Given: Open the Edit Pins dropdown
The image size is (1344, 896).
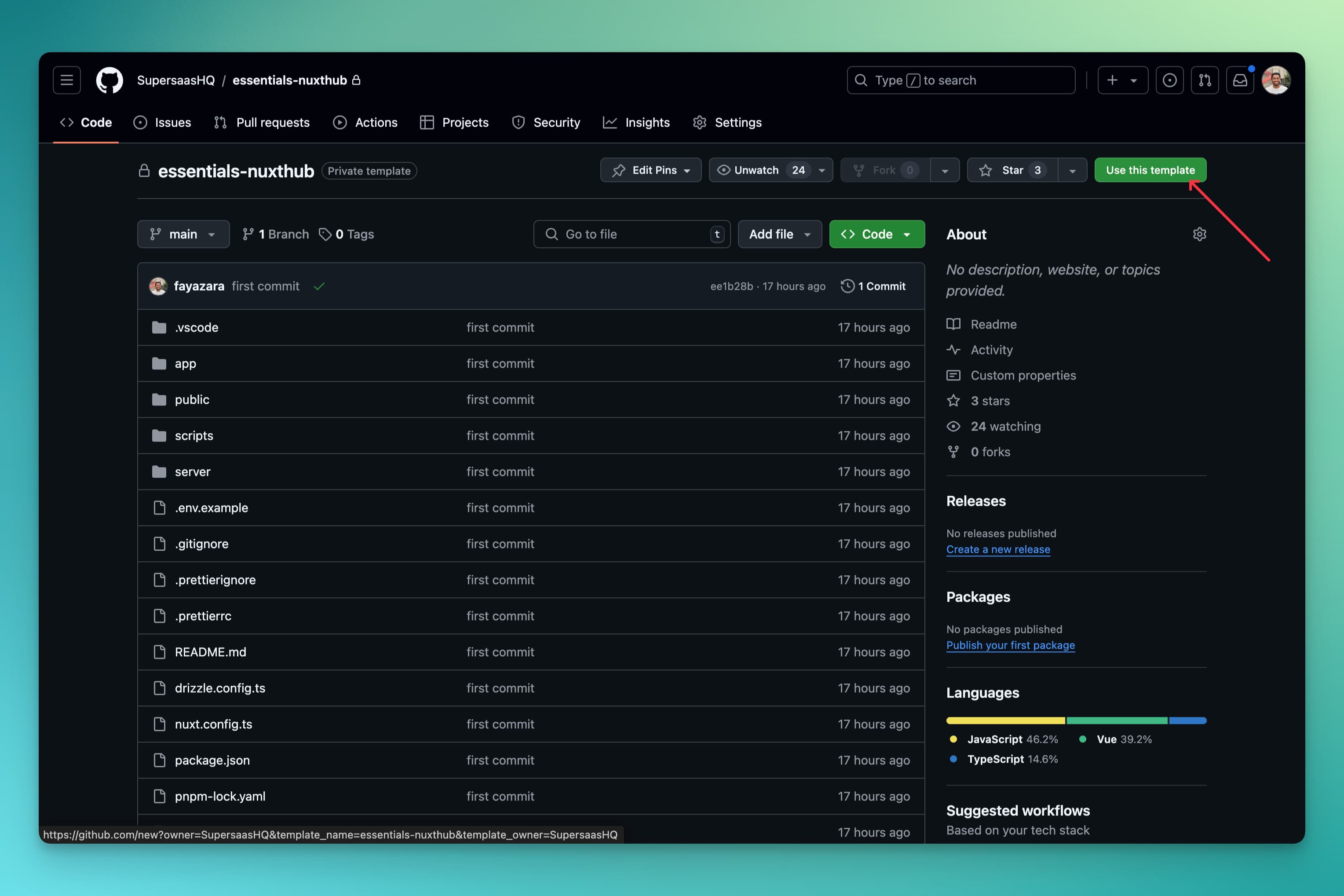Looking at the screenshot, I should click(x=650, y=170).
